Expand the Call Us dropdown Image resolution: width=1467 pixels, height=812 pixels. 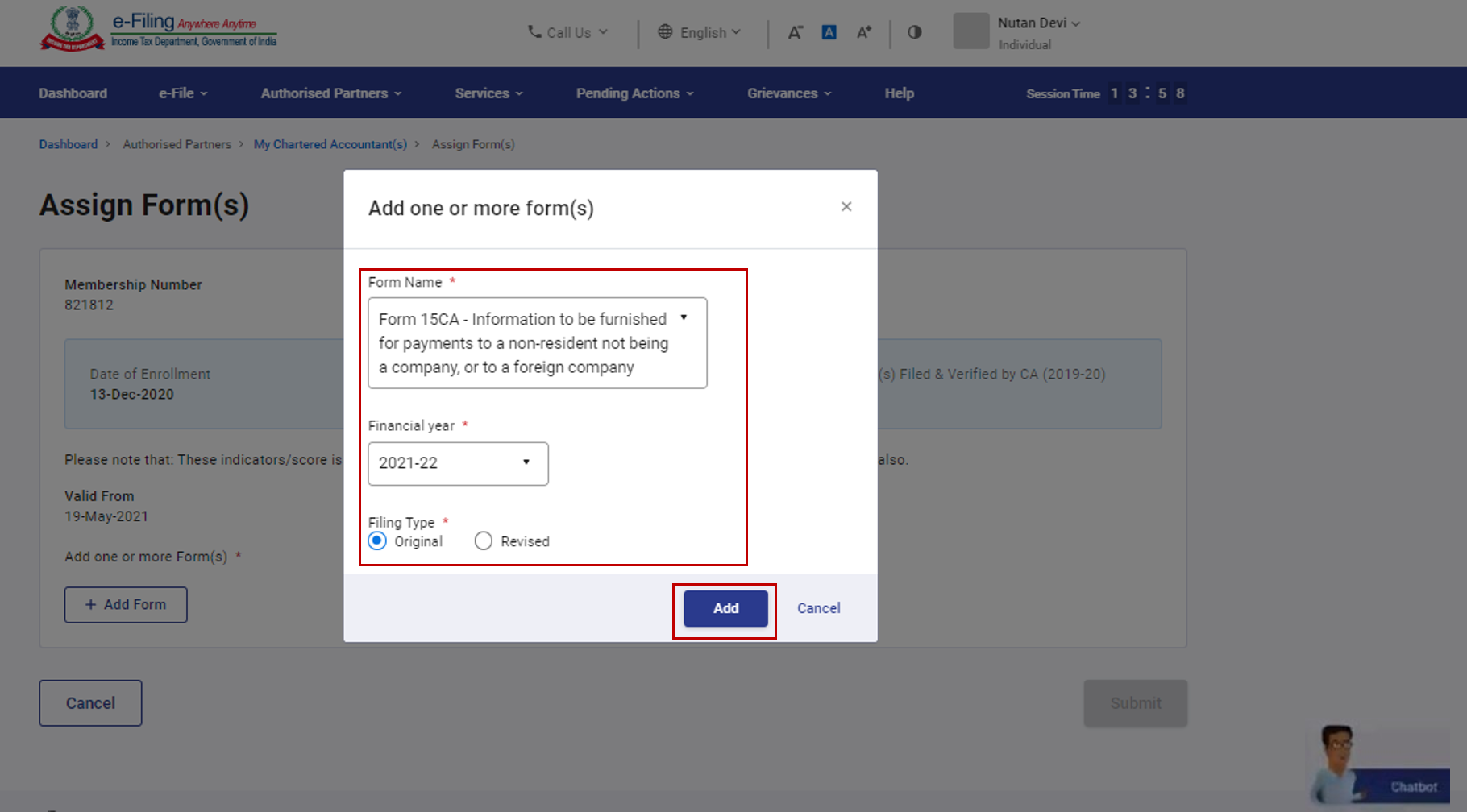(568, 32)
